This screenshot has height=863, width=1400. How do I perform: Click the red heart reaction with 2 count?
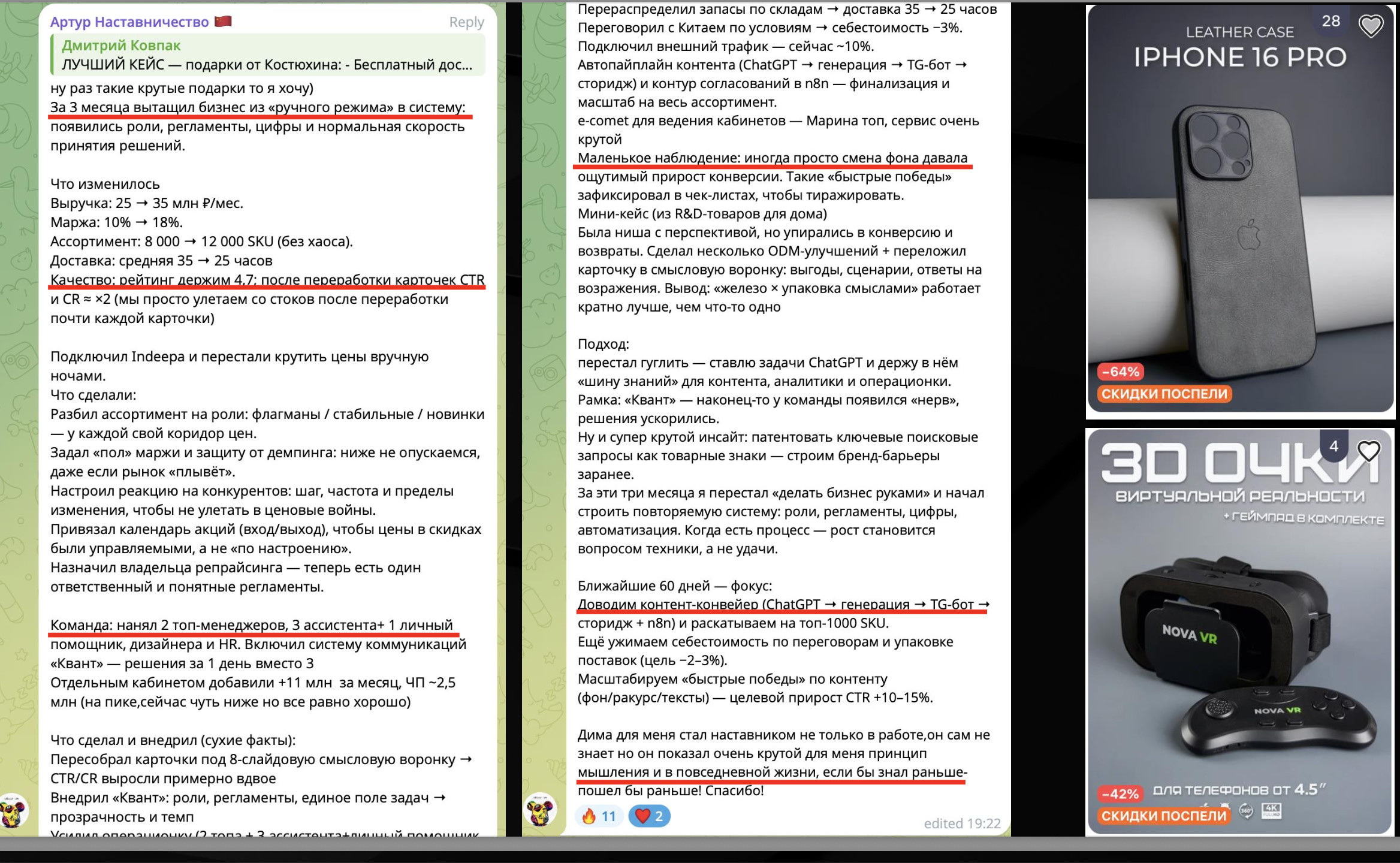click(649, 816)
